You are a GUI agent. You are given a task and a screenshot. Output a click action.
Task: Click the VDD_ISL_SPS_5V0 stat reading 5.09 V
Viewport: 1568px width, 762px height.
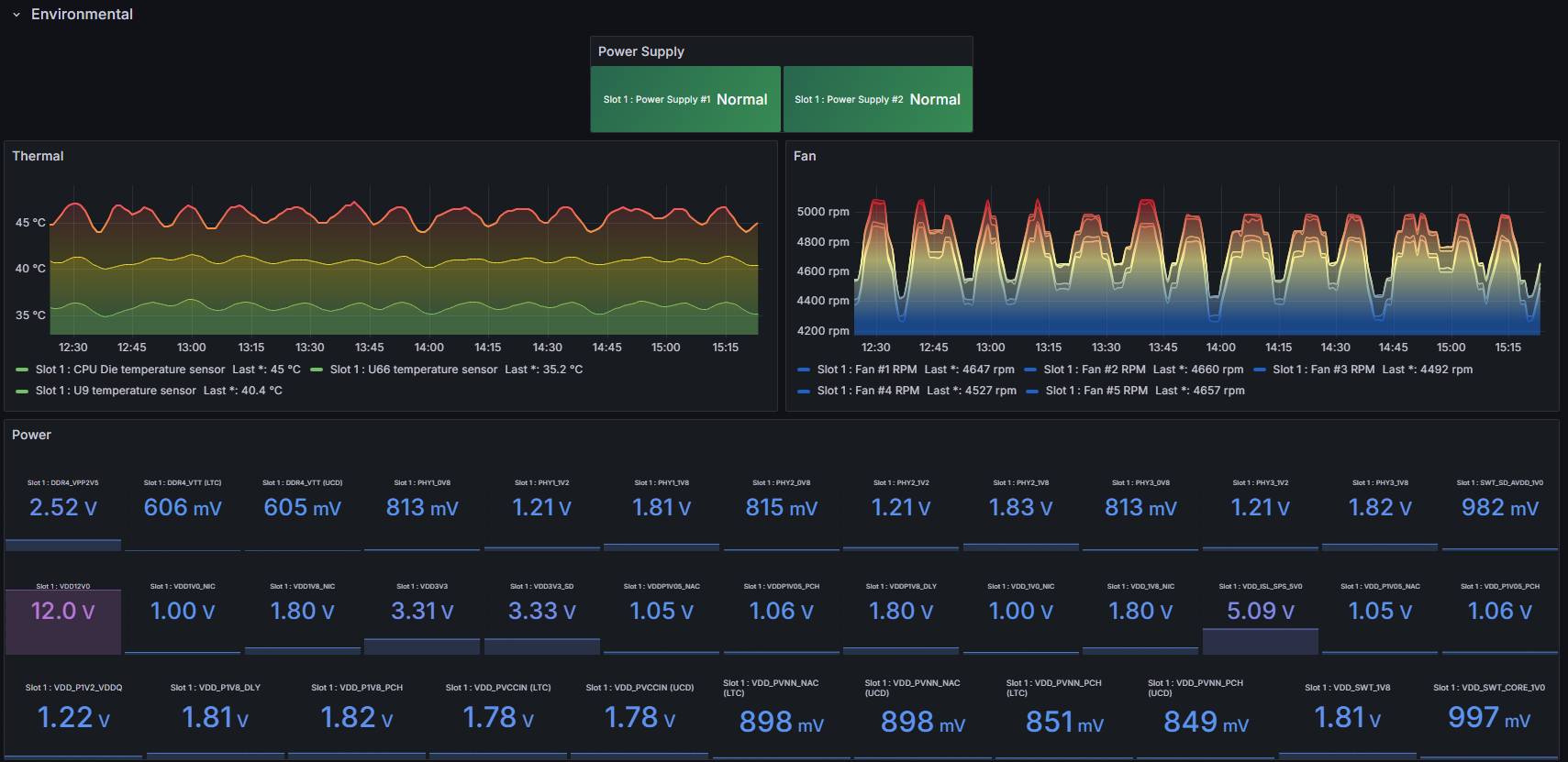coord(1261,611)
